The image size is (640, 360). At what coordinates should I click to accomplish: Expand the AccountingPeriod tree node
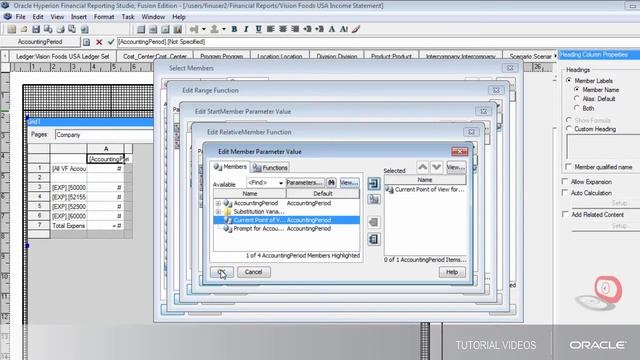point(218,203)
